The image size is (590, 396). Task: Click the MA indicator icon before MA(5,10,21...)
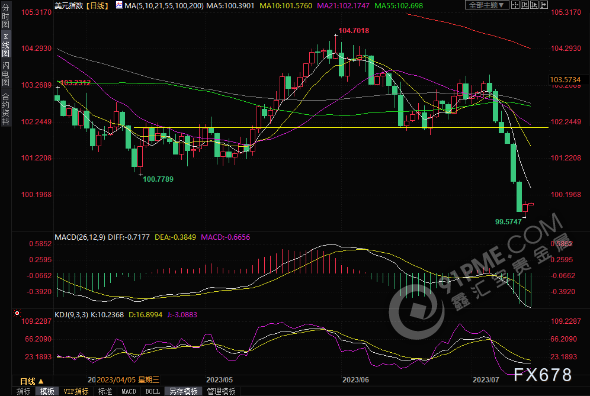click(x=119, y=5)
